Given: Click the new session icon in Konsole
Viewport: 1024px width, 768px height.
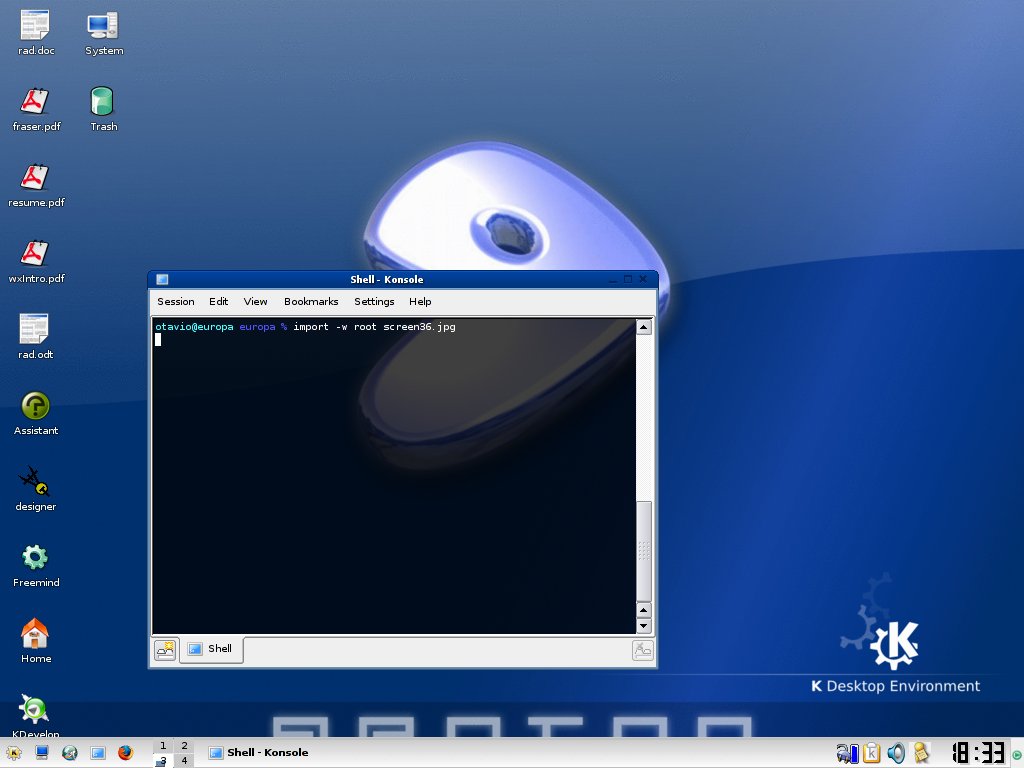Looking at the screenshot, I should tap(165, 650).
